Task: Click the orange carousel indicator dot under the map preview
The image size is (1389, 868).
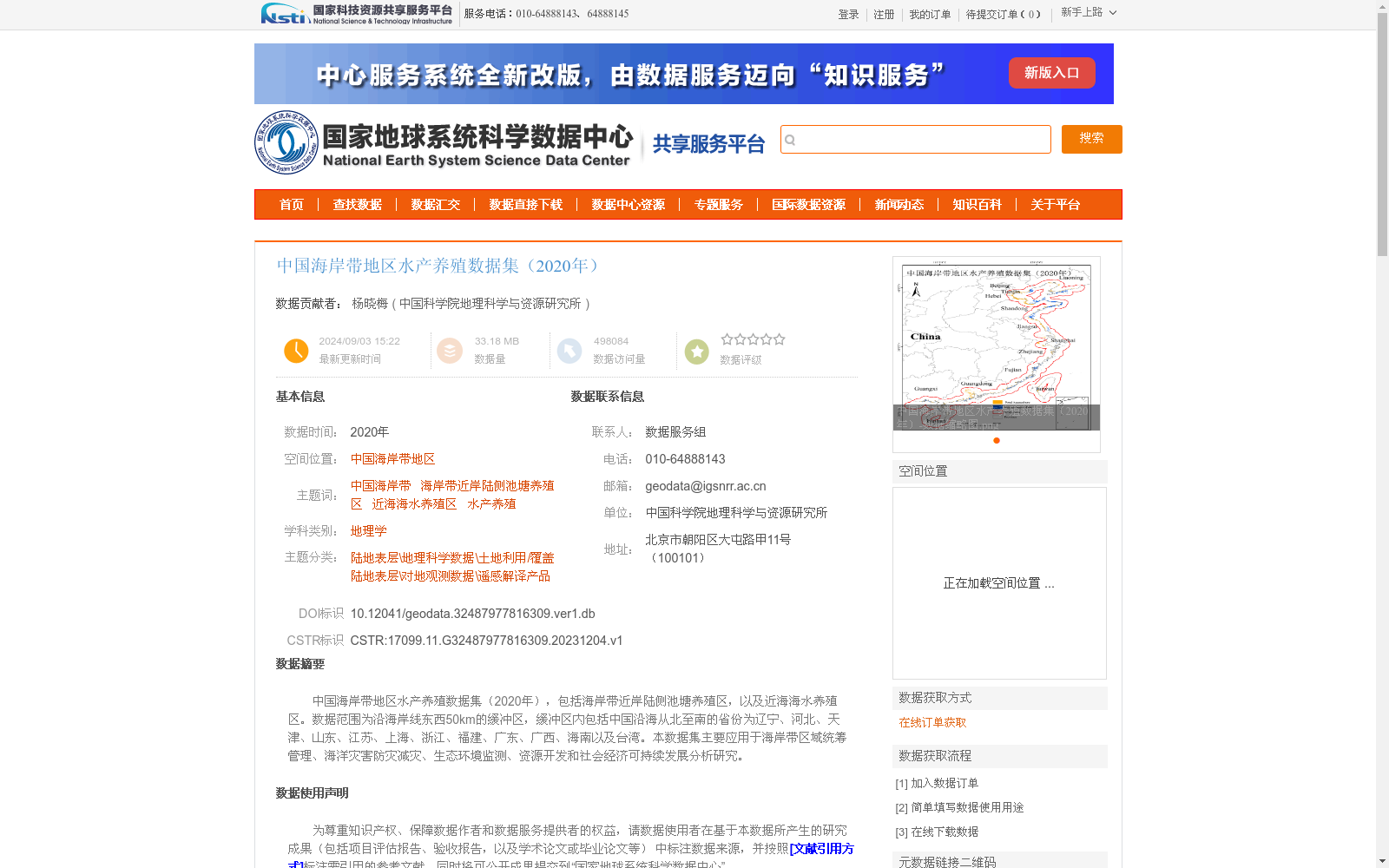Action: click(x=996, y=441)
